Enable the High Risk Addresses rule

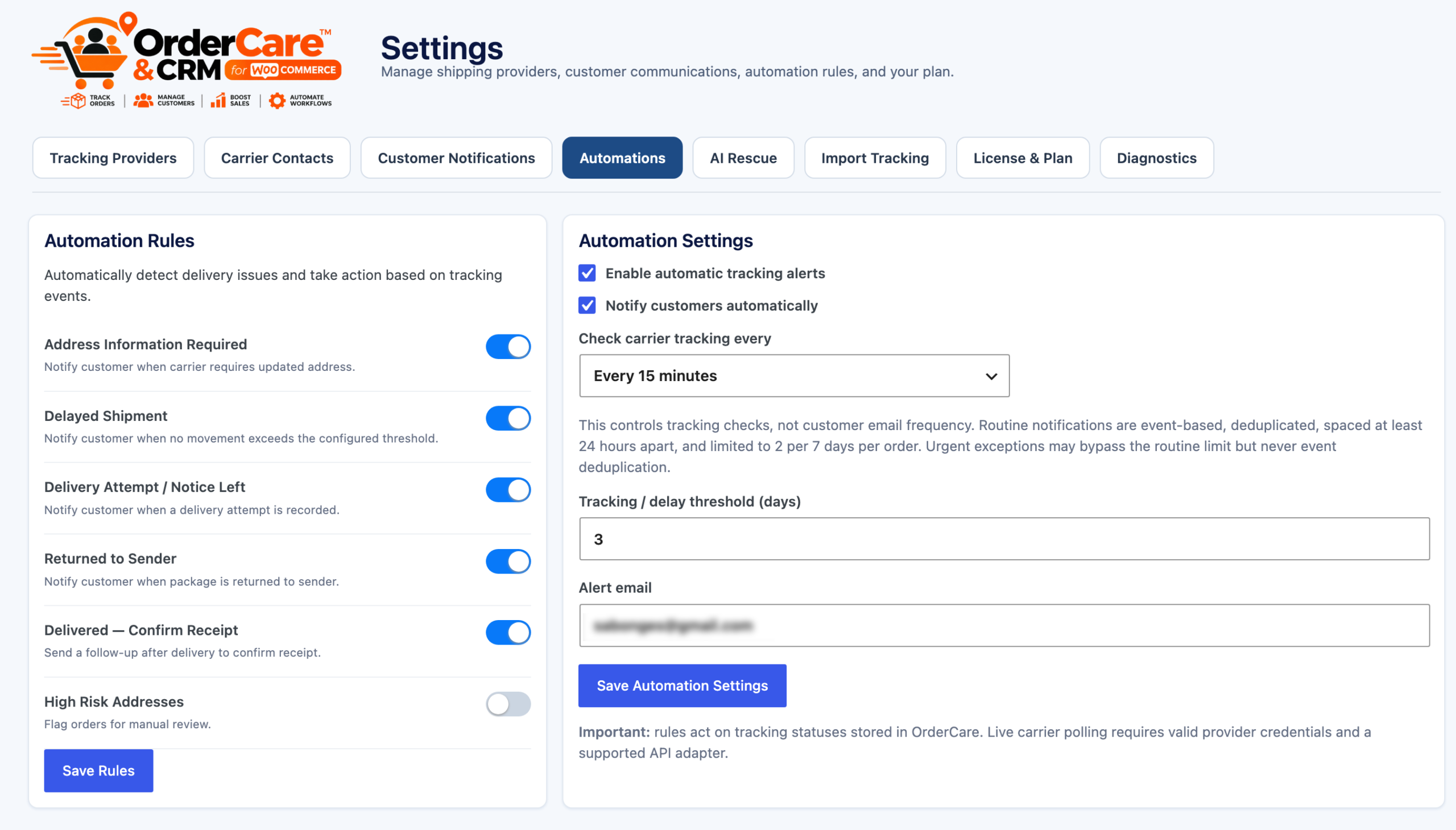[x=508, y=704]
